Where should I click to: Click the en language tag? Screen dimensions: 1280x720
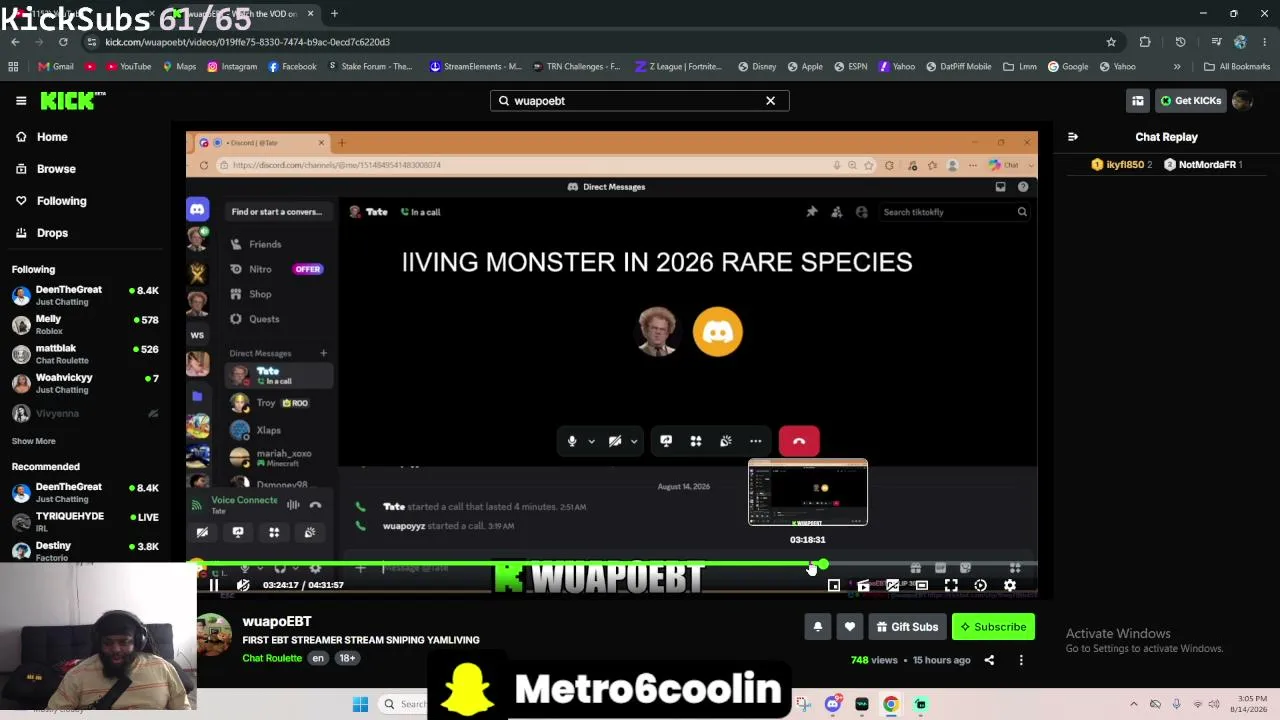(318, 658)
